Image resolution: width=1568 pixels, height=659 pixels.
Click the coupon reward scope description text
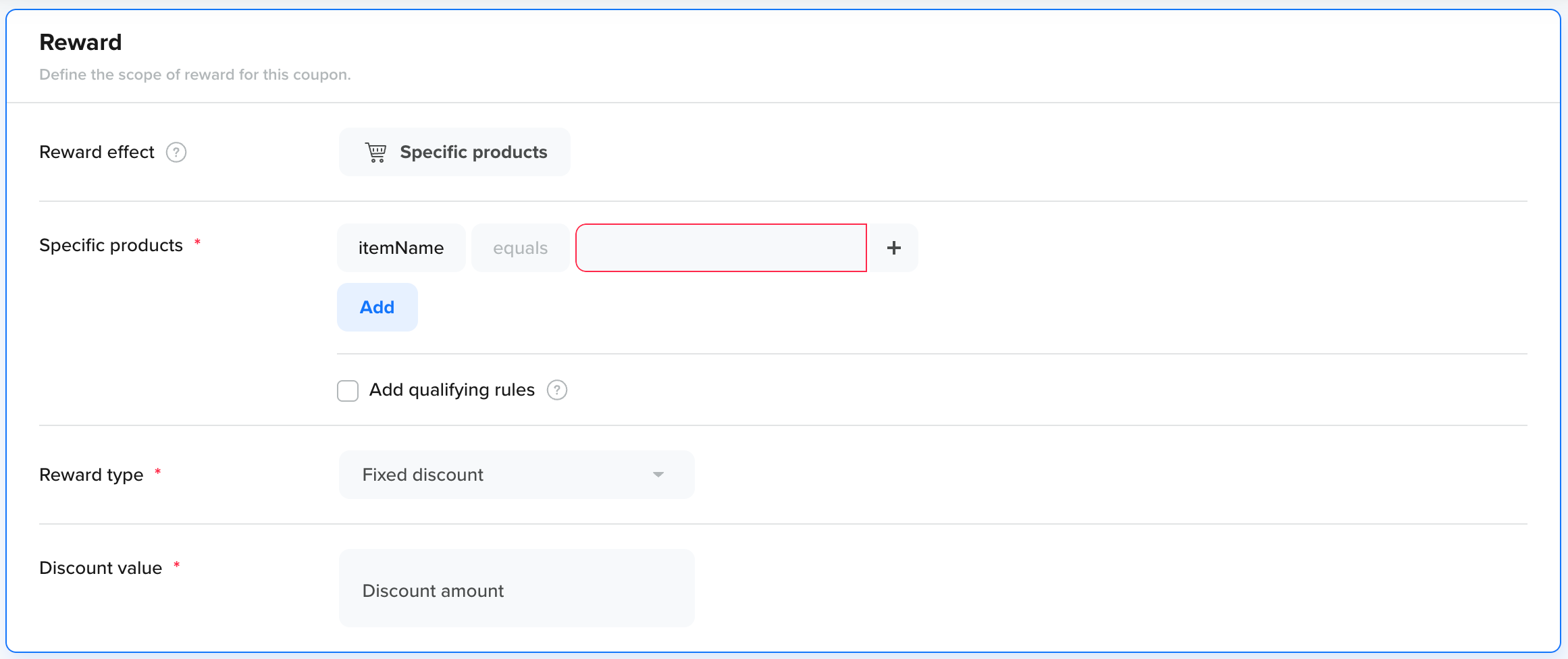(194, 75)
